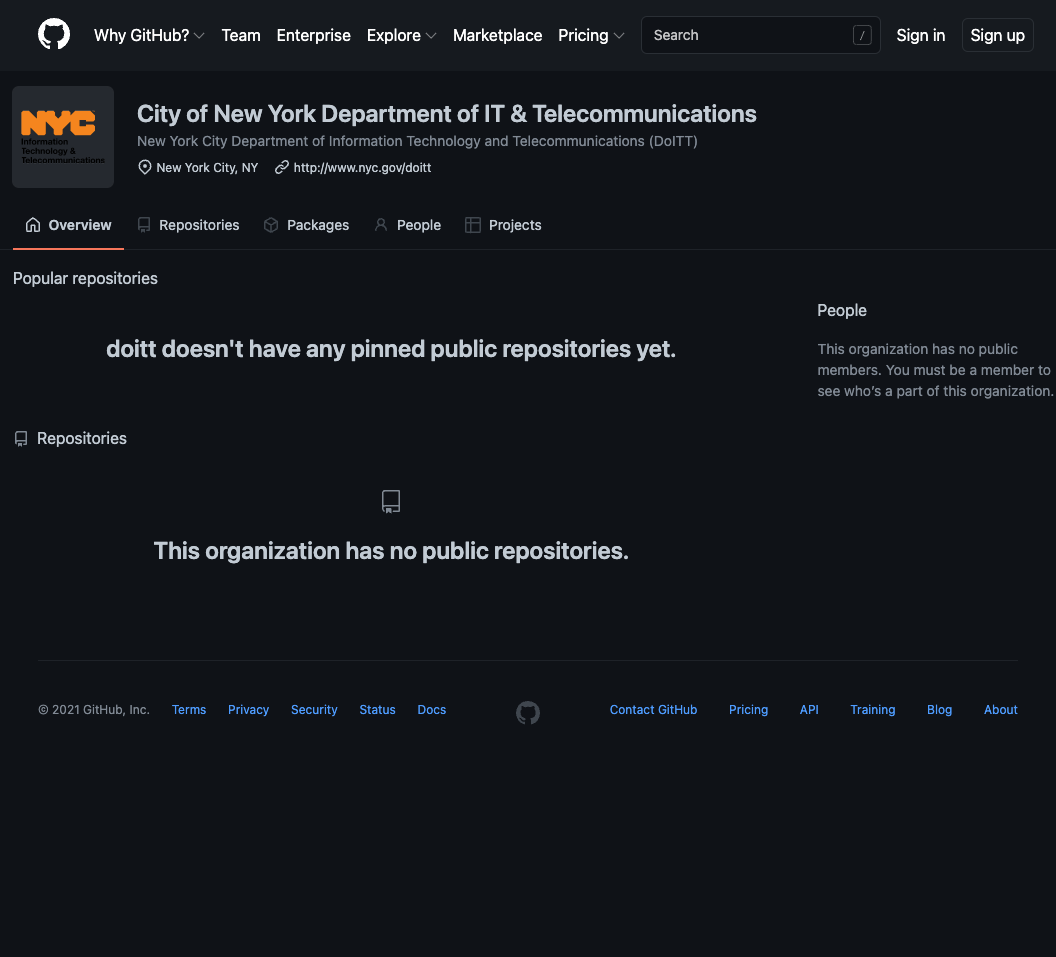Image resolution: width=1056 pixels, height=957 pixels.
Task: Open the Privacy link in footer
Action: tap(249, 710)
